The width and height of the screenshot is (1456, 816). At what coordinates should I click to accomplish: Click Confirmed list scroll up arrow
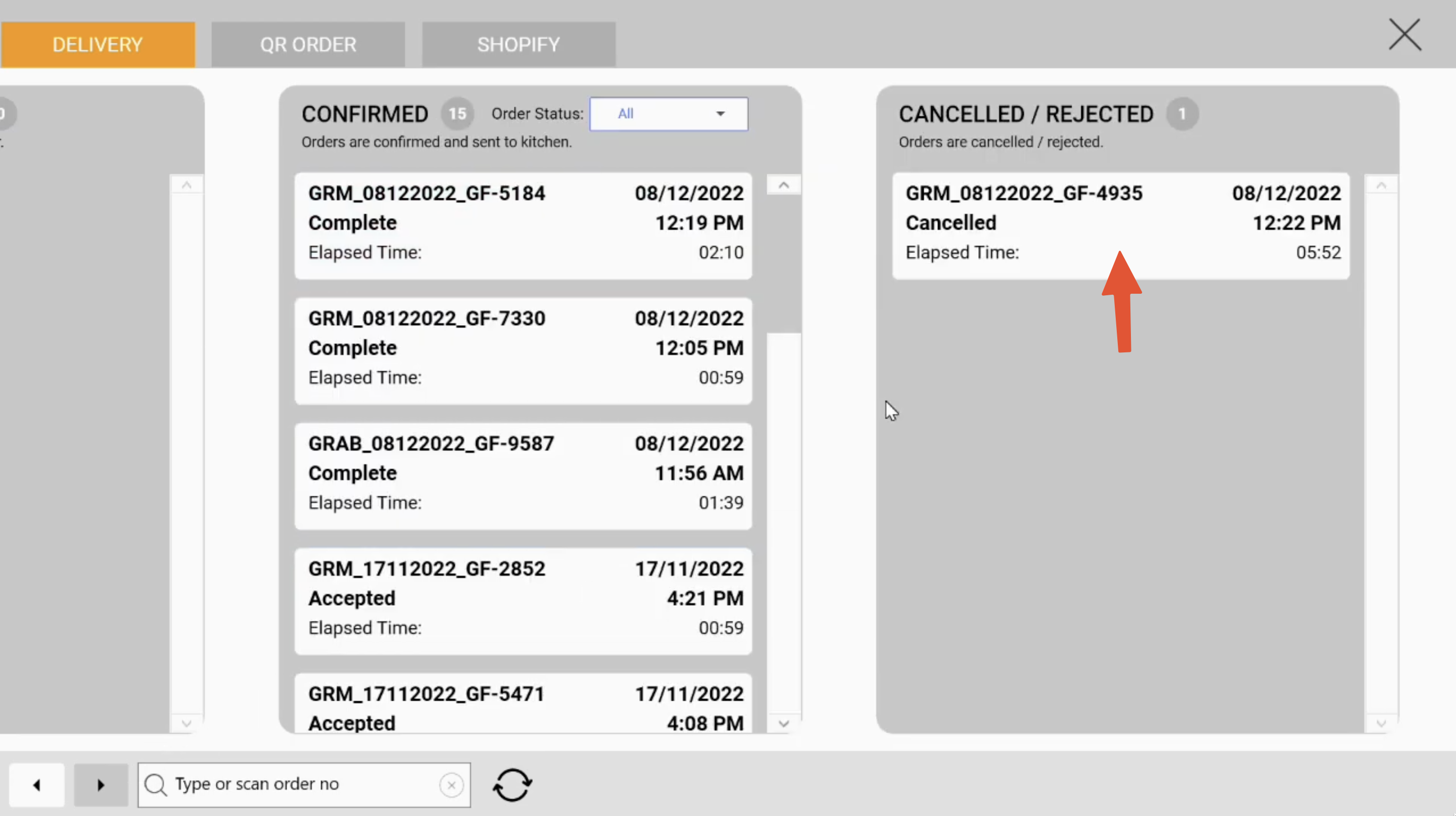pos(784,186)
